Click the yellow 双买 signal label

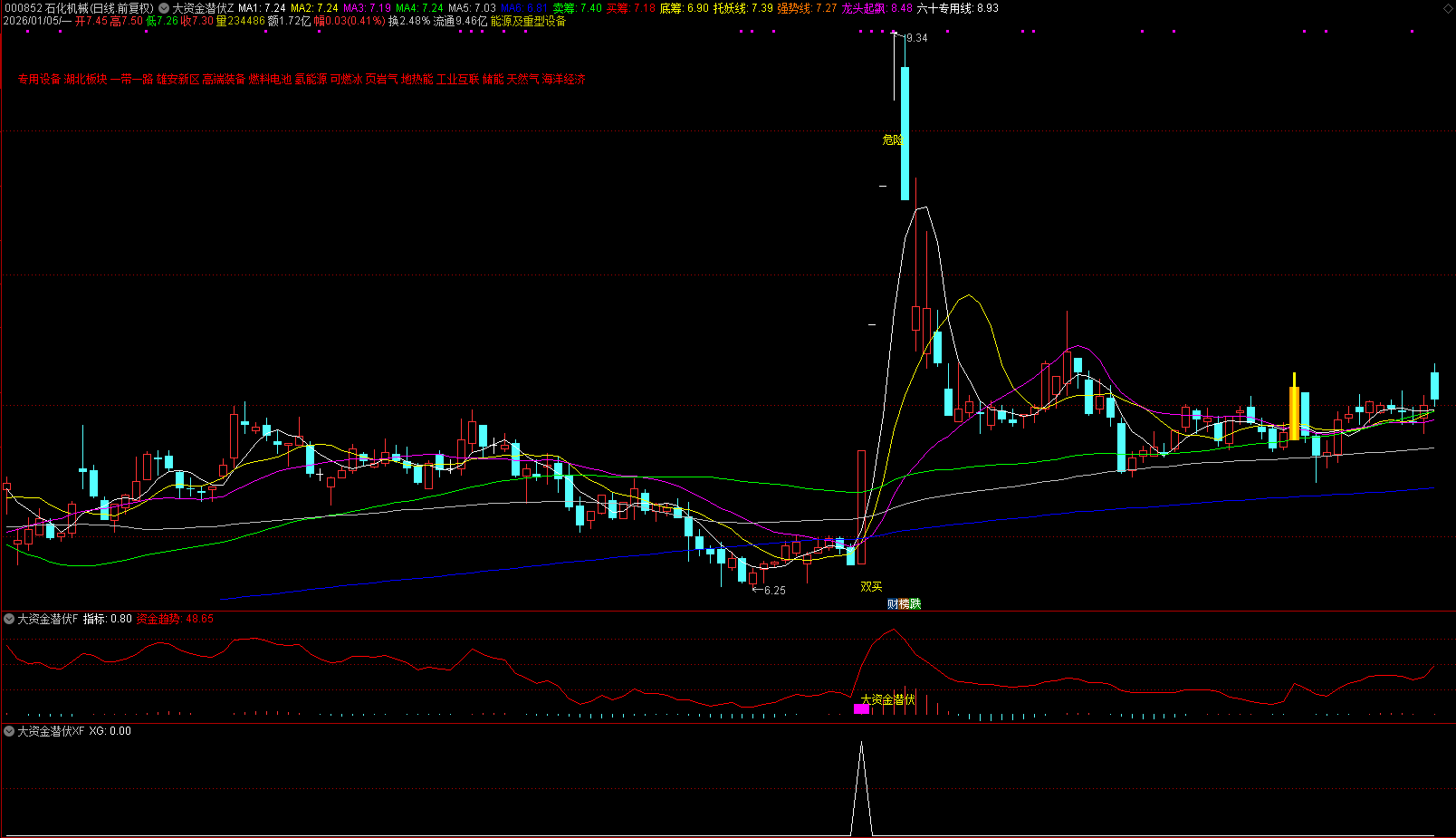click(871, 587)
